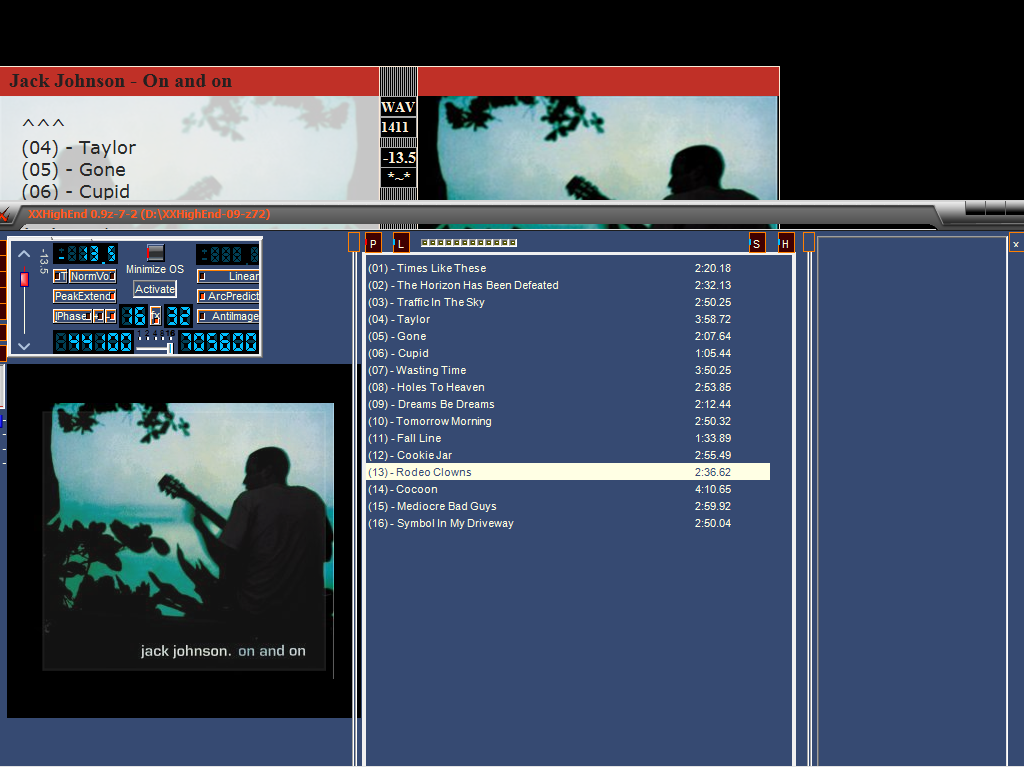Click the orange handle left of P button
The height and width of the screenshot is (768, 1024).
[x=353, y=242]
